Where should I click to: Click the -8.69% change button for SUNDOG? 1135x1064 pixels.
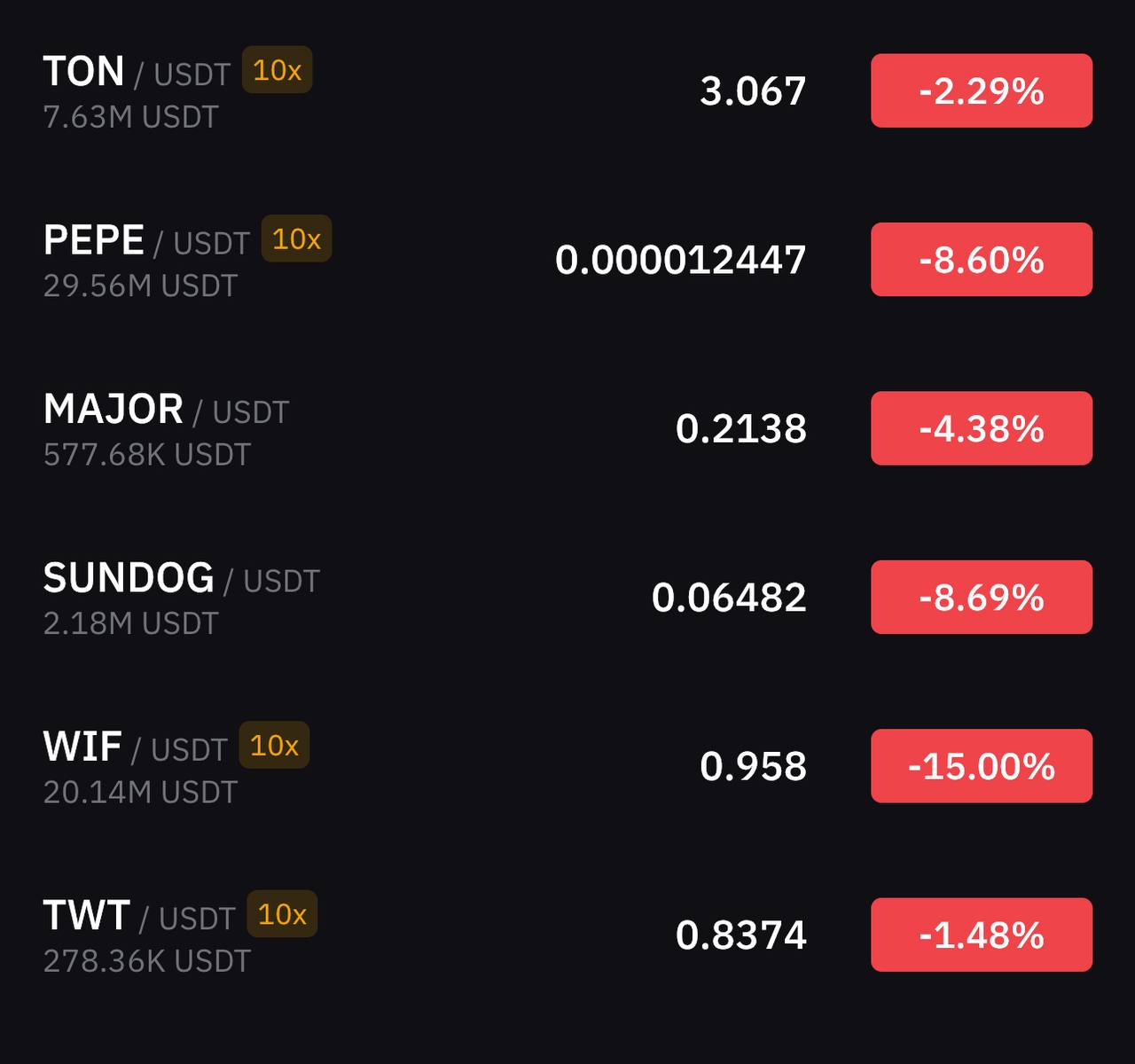(x=982, y=597)
